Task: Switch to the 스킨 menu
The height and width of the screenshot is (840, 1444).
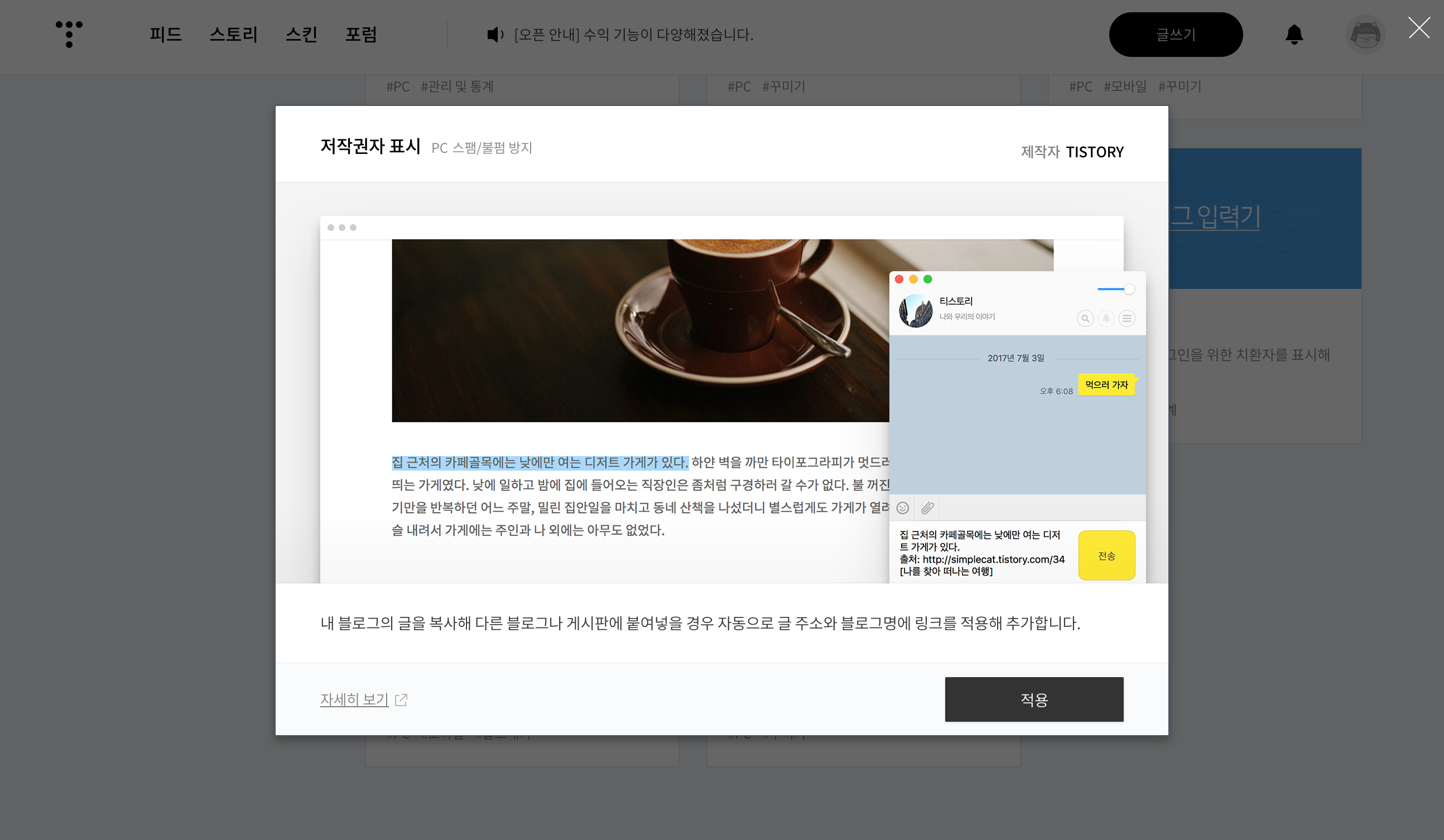Action: (x=301, y=35)
